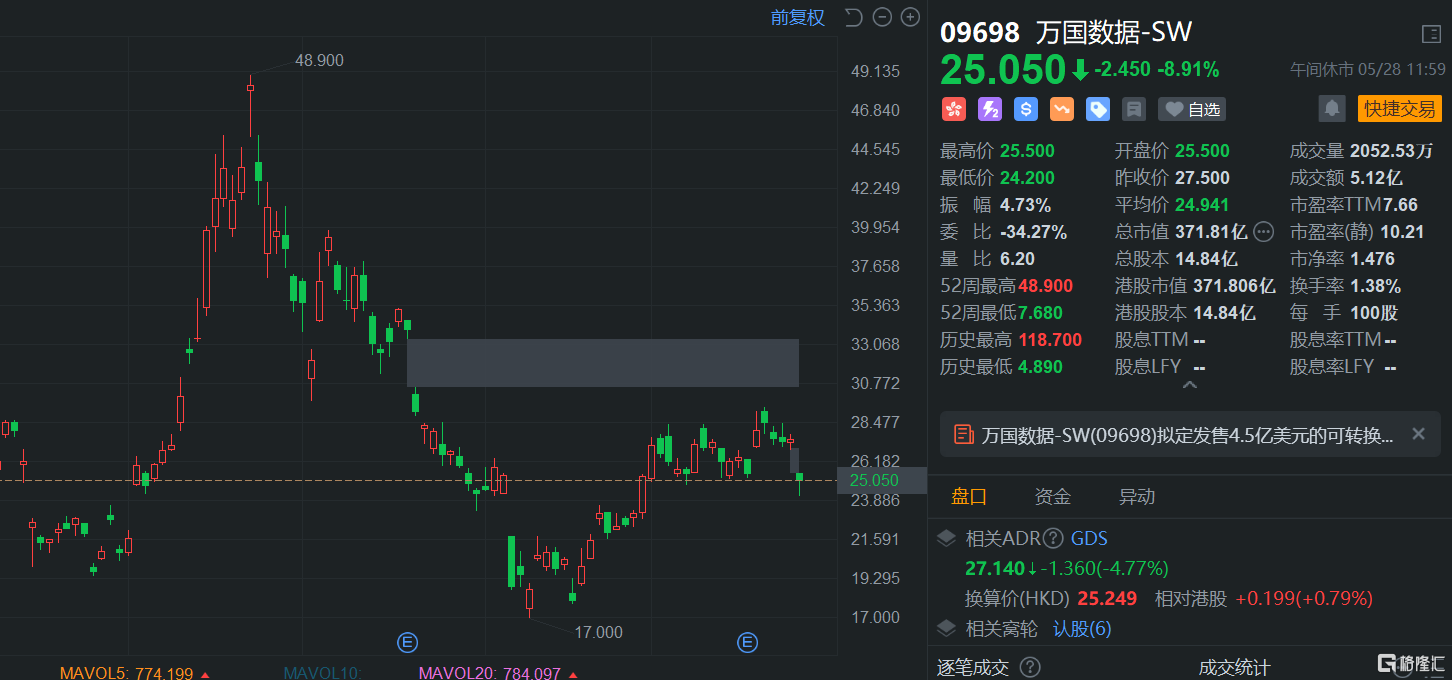Click the orange downtrend chart icon
Viewport: 1452px width, 680px height.
1062,109
